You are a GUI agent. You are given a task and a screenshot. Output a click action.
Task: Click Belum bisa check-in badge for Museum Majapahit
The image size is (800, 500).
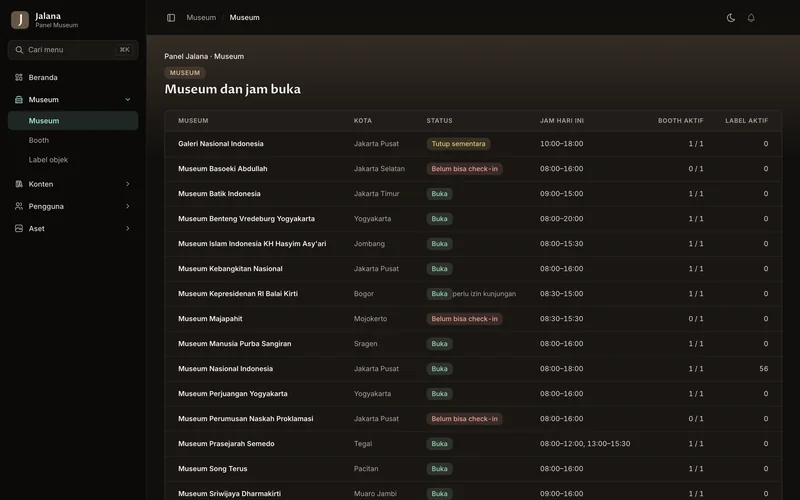pyautogui.click(x=464, y=319)
